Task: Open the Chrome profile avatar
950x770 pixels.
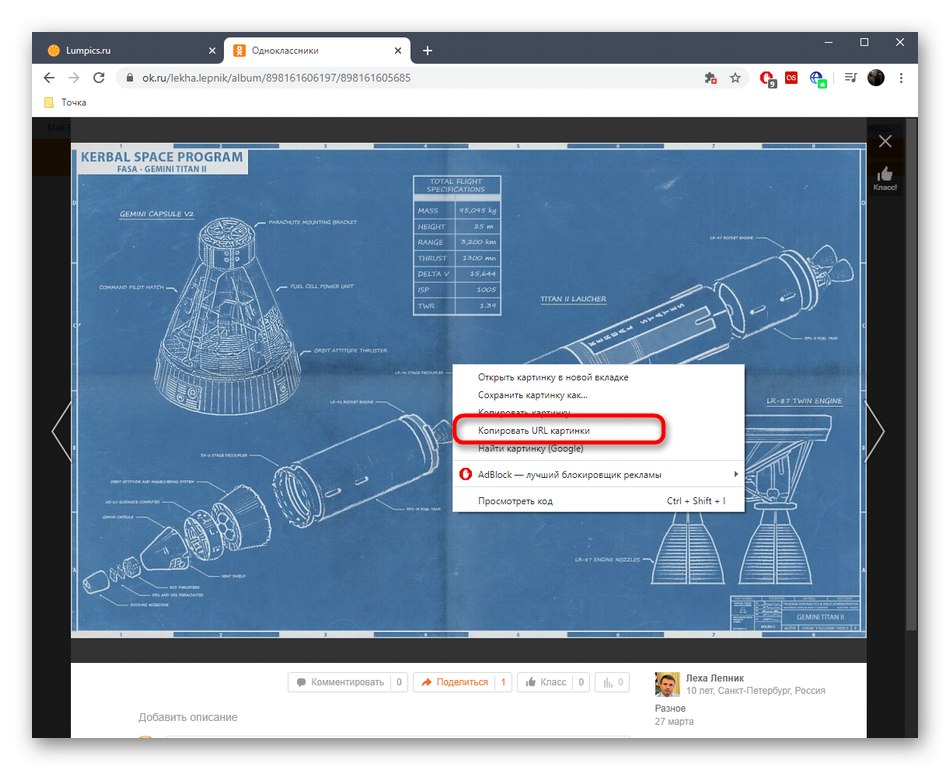Action: tap(876, 78)
